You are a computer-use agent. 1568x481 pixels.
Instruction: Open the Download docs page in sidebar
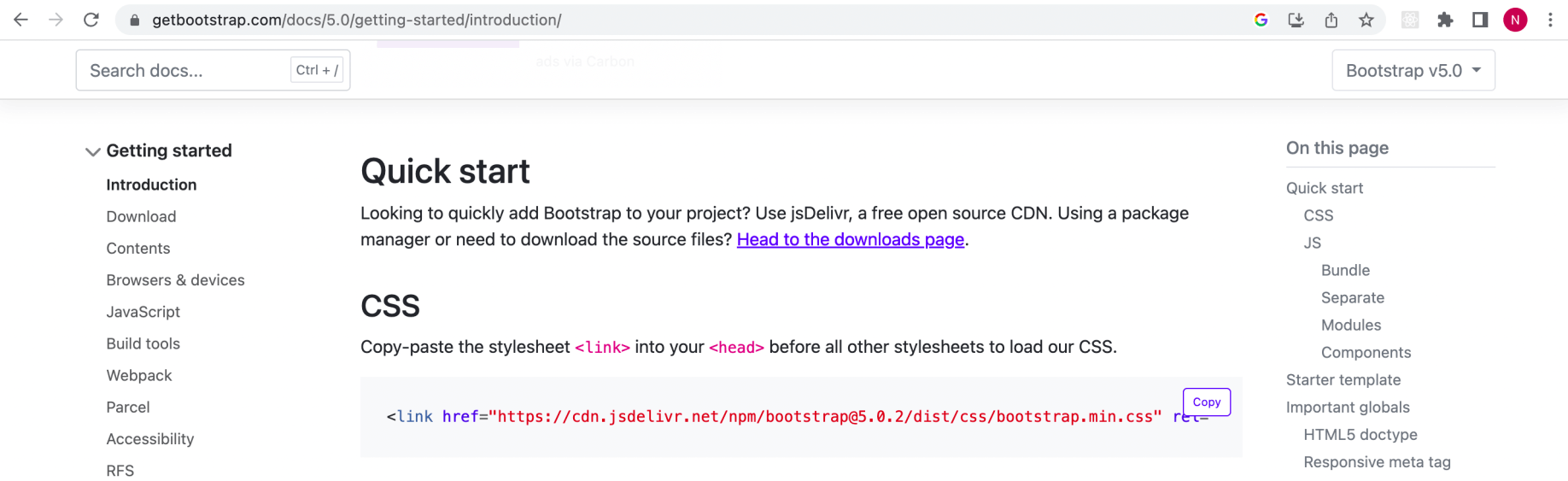[141, 217]
